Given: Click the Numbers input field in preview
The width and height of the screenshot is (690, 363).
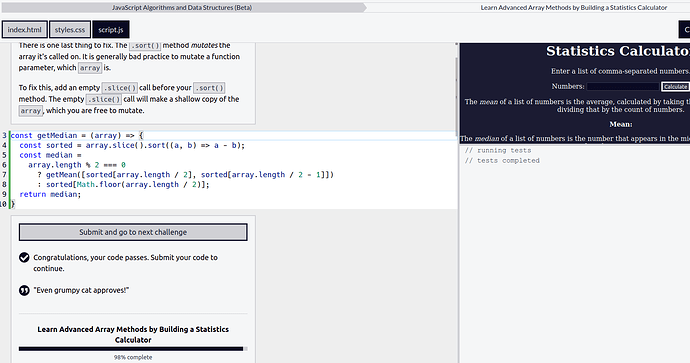Looking at the screenshot, I should [x=623, y=87].
